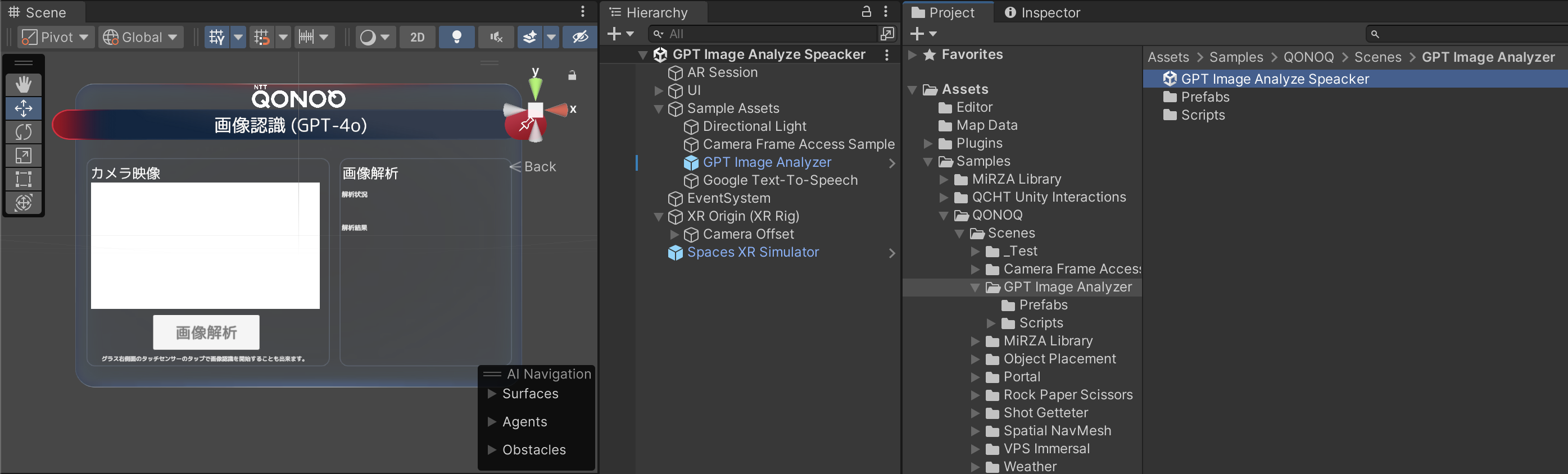Toggle the scene view gizmo lock
Screen dimensions: 1568x474
[572, 75]
